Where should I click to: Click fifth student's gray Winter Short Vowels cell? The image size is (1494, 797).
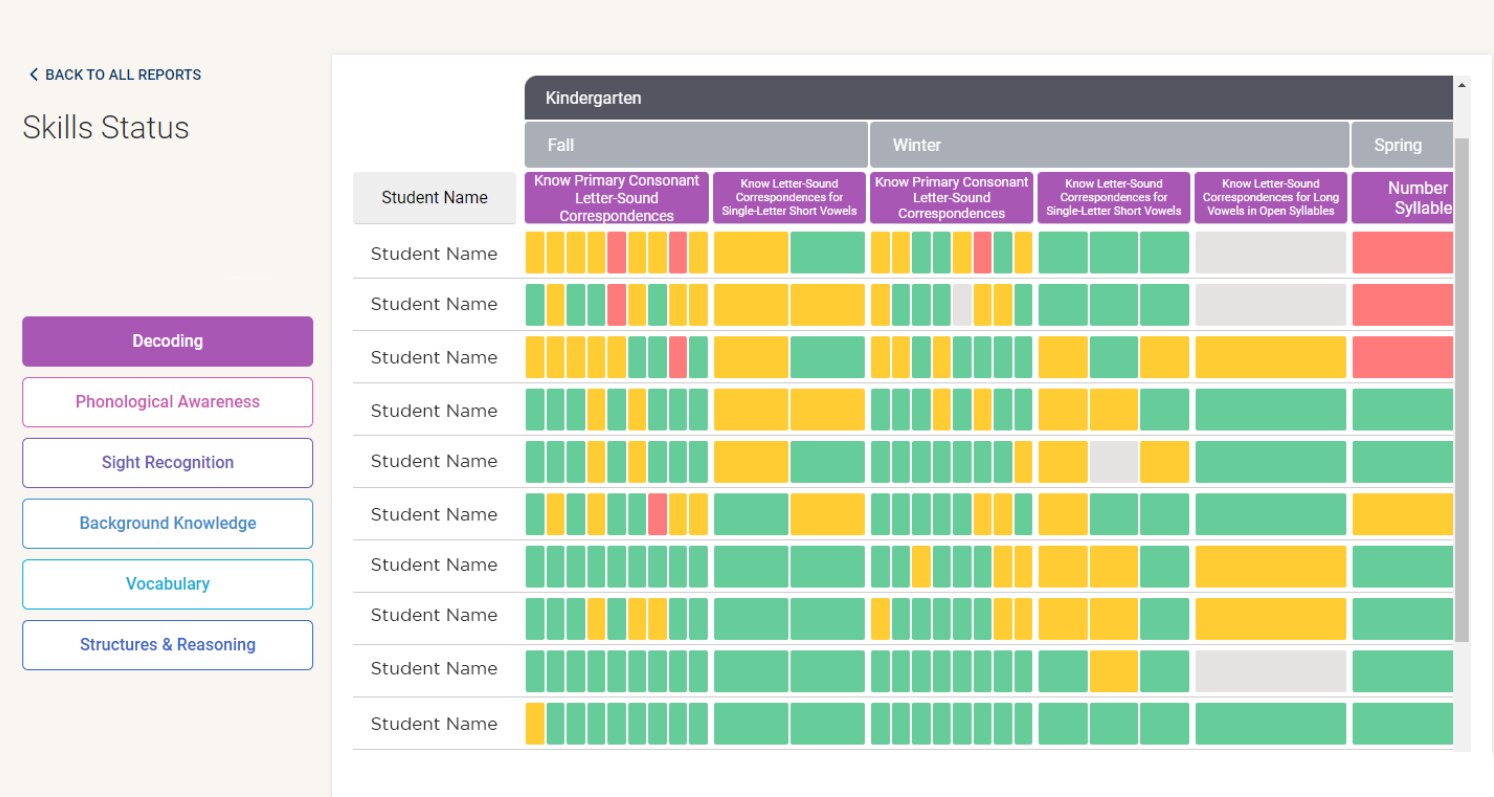[1114, 462]
